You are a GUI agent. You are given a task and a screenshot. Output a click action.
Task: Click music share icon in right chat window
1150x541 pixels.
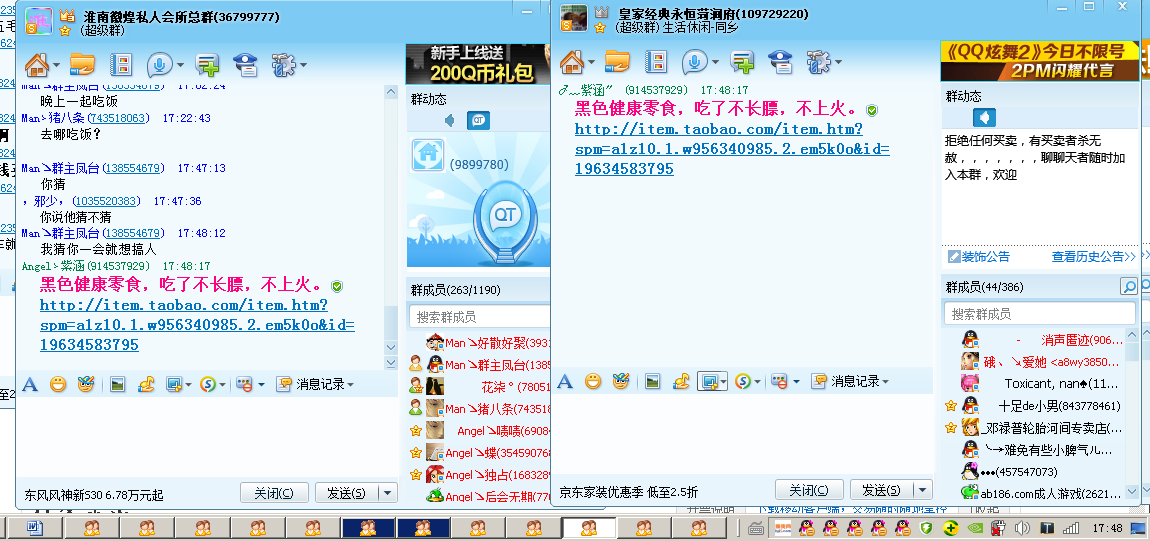681,380
